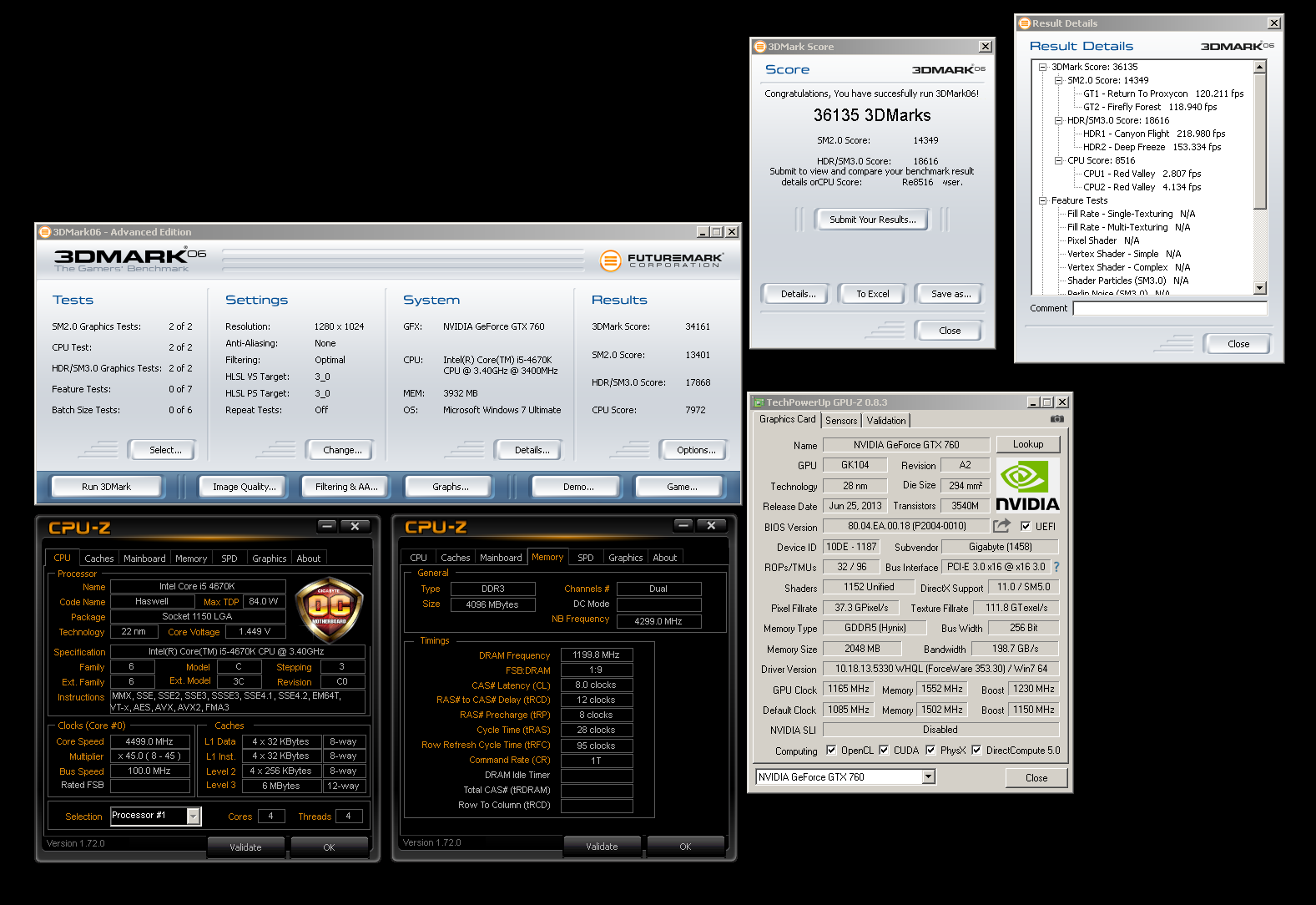Click OK in right CPU-Z window
1316x905 pixels.
click(685, 847)
